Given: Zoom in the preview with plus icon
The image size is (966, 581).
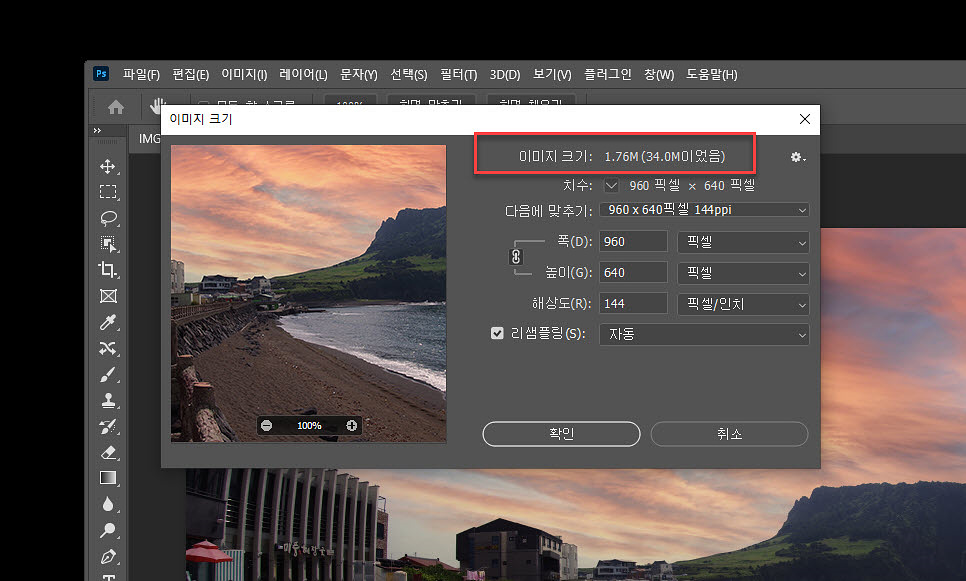Looking at the screenshot, I should click(x=352, y=426).
